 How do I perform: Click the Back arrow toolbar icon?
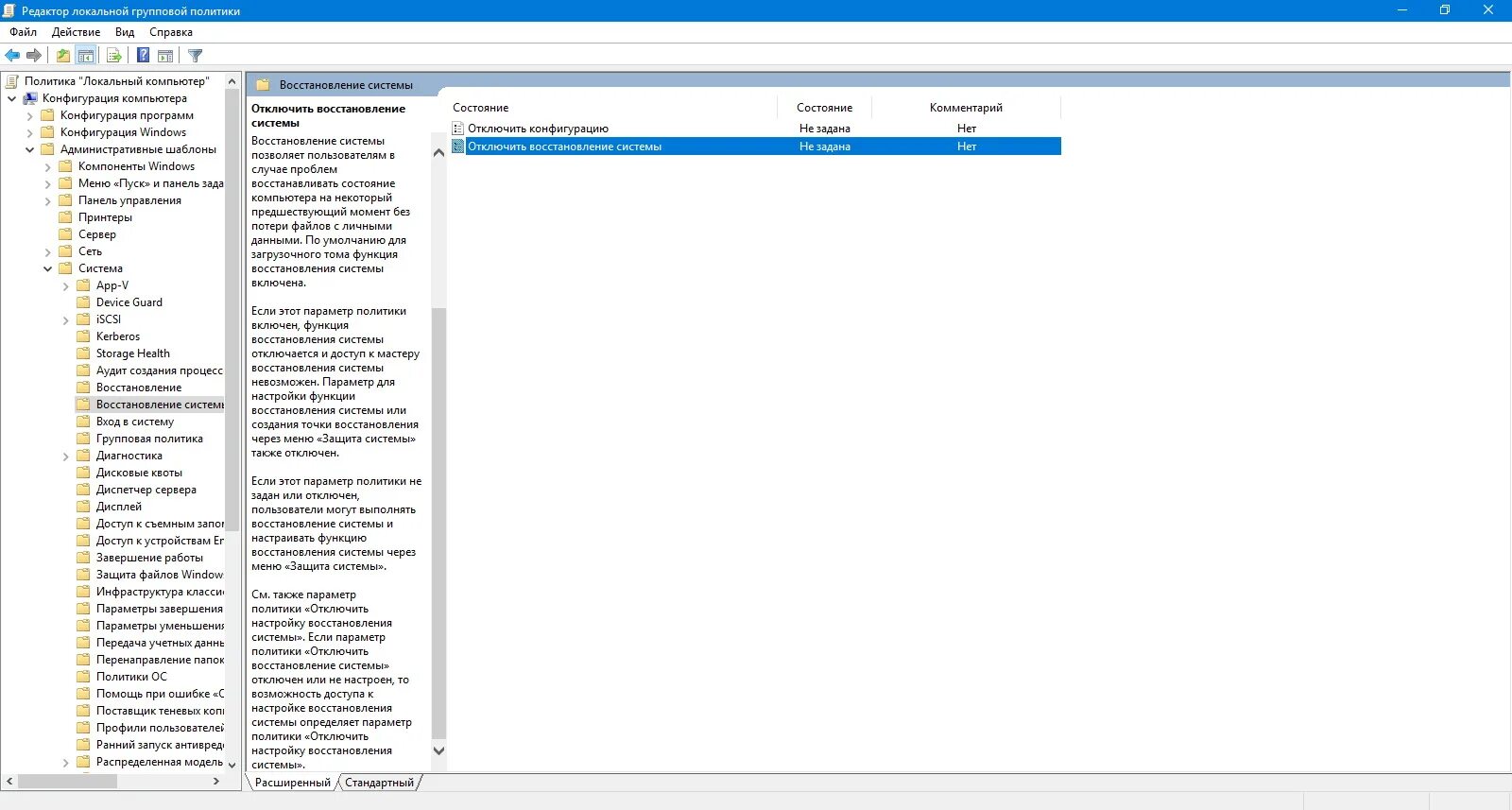coord(12,56)
